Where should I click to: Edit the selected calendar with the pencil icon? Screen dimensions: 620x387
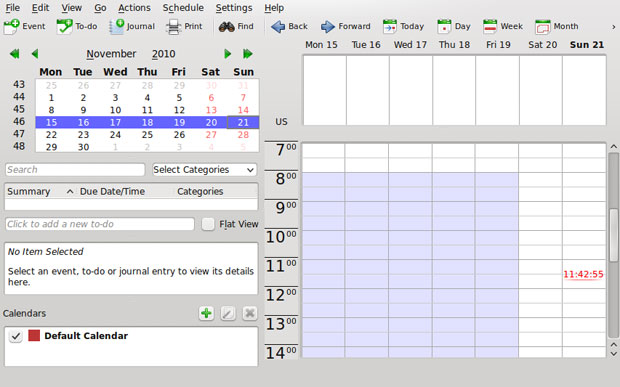228,313
